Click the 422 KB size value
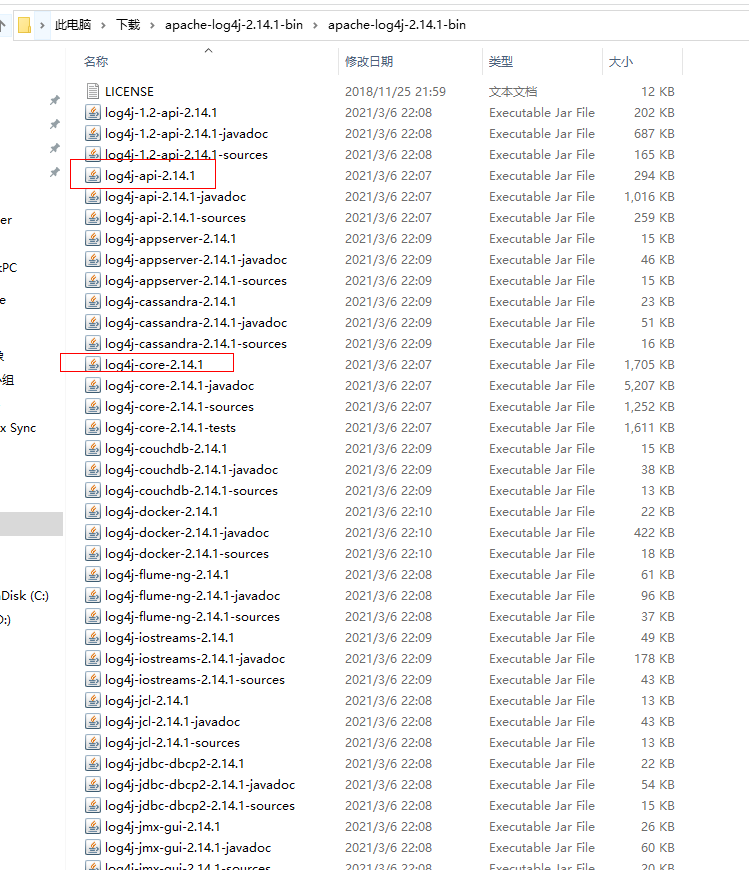Screen dimensions: 749x870 (x=654, y=533)
